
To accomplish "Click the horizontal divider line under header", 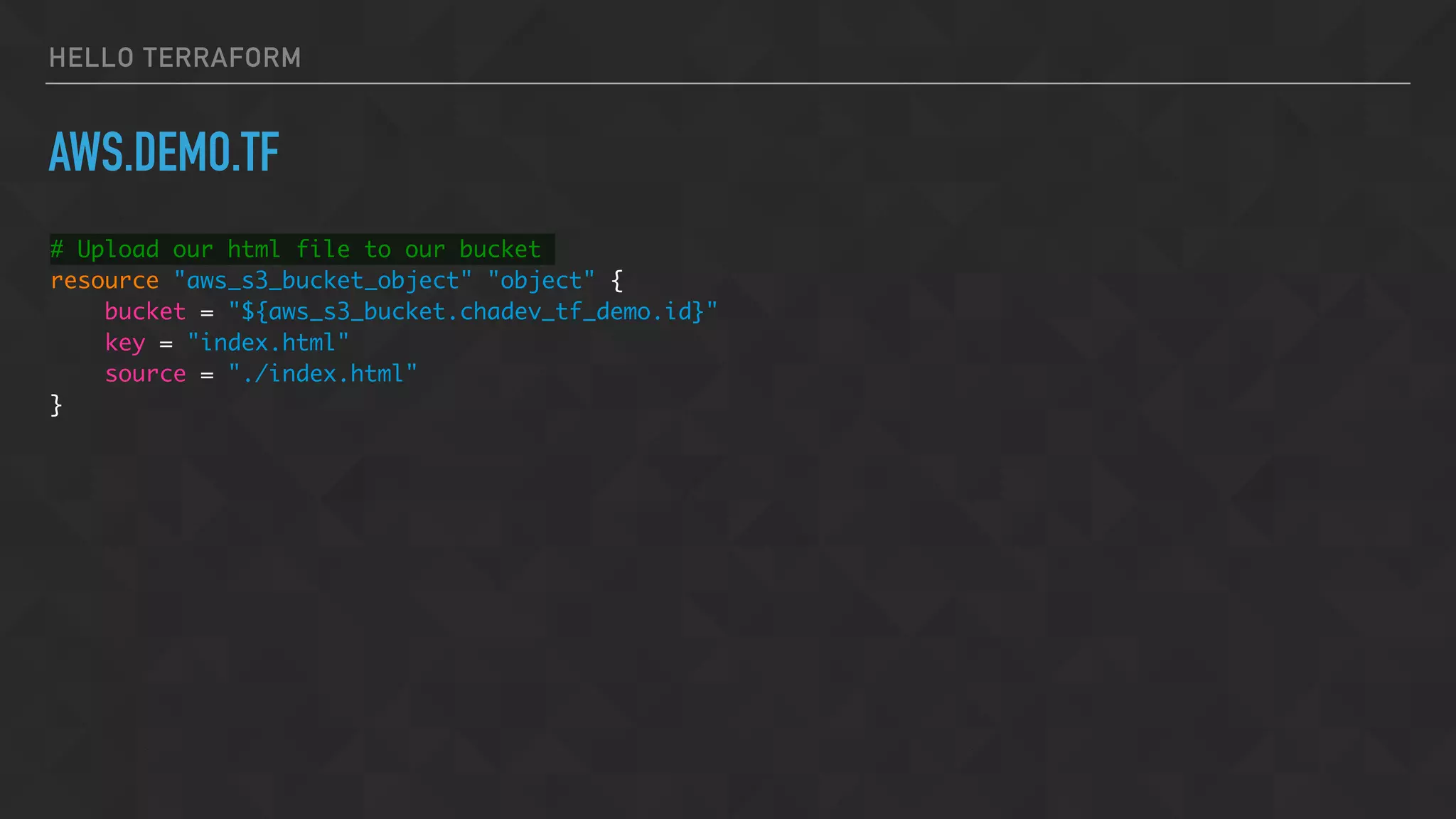I will 727,83.
